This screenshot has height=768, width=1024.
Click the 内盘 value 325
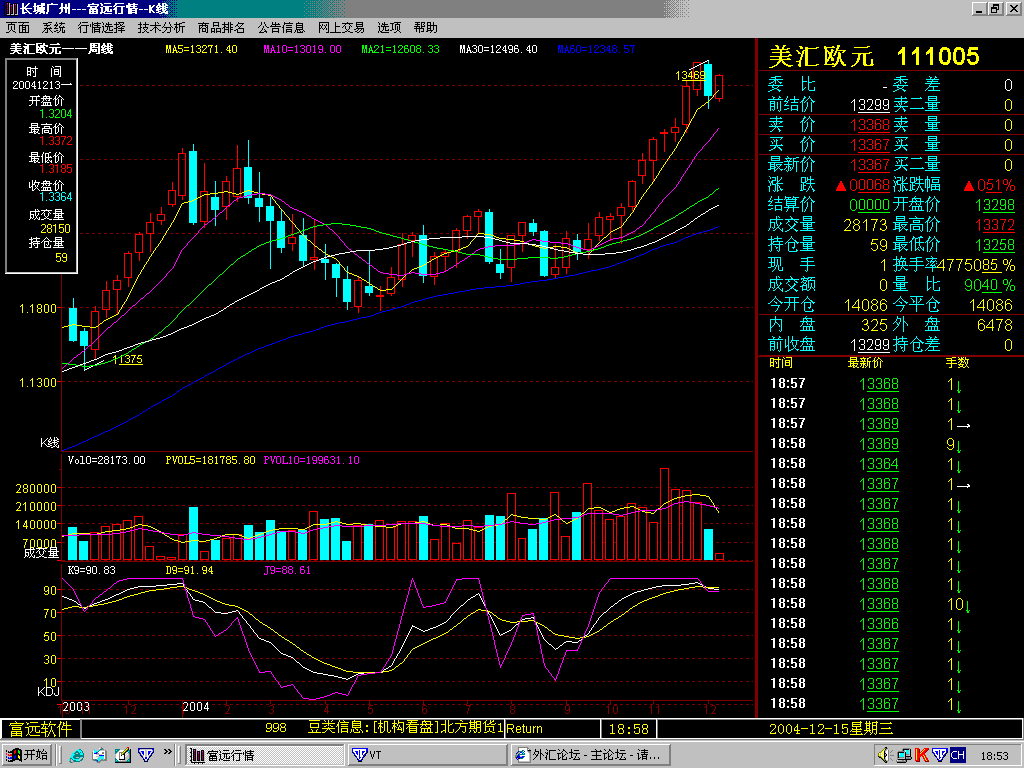(x=874, y=325)
